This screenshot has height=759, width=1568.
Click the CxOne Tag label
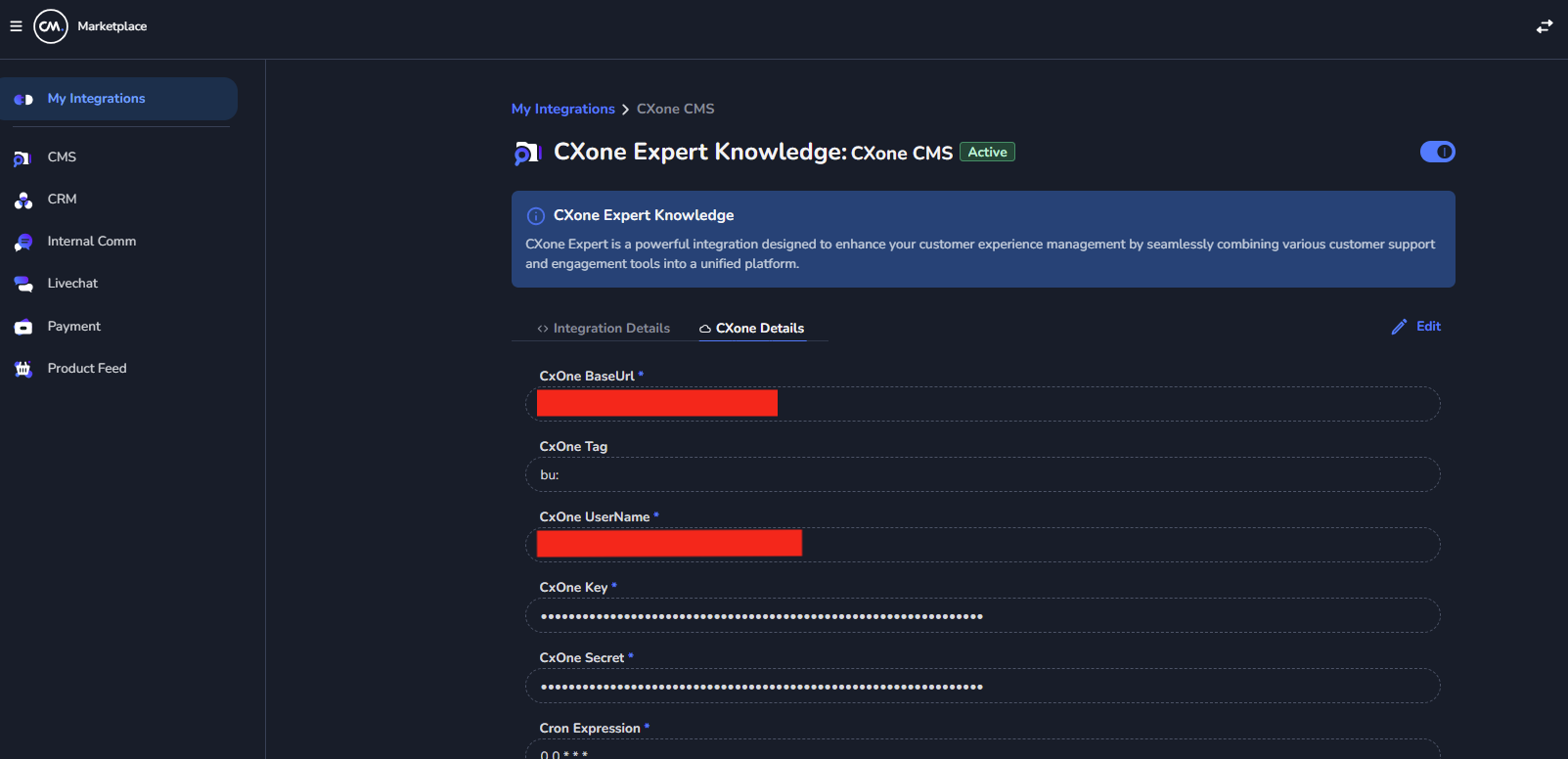tap(574, 447)
